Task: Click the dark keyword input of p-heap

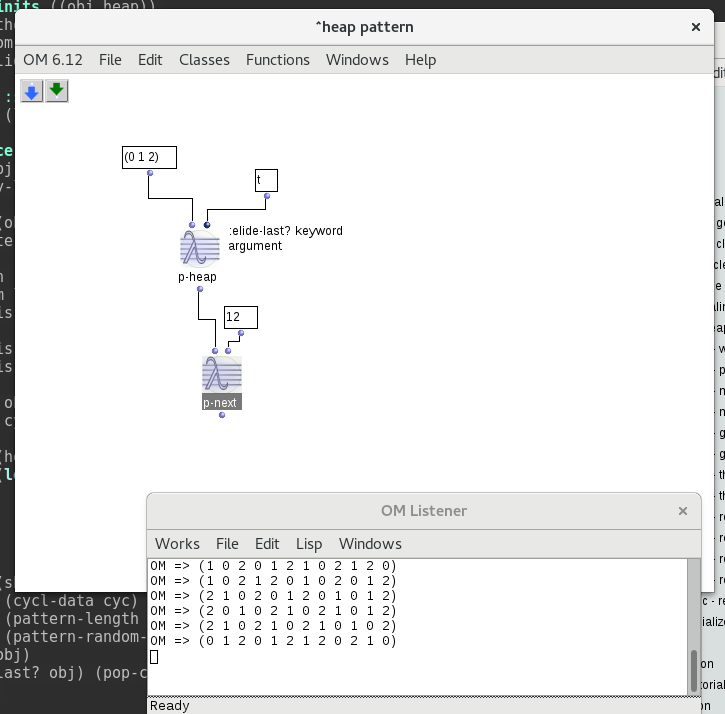Action: tap(207, 225)
